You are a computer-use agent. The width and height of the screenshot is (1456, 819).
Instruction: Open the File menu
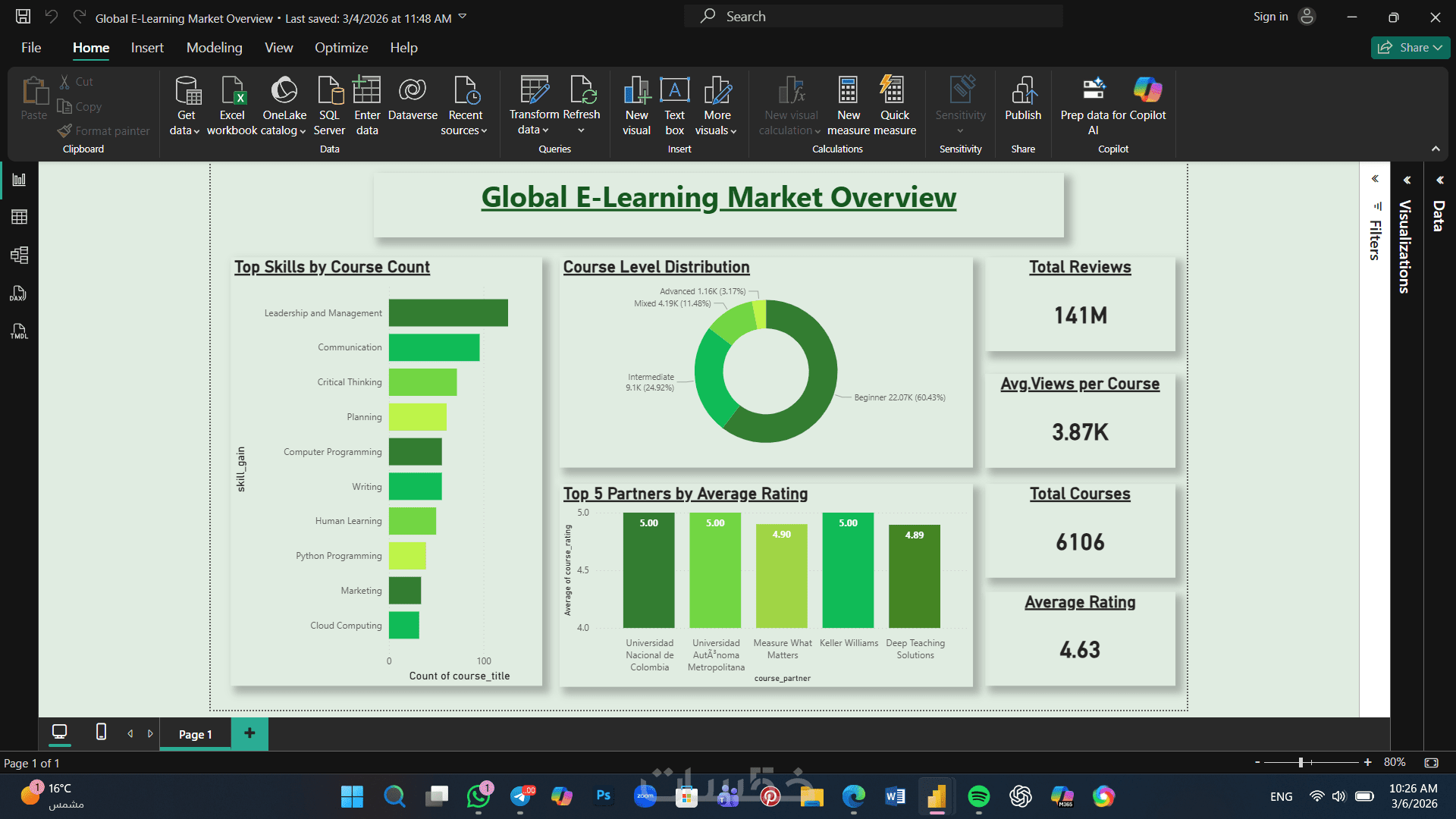[31, 48]
